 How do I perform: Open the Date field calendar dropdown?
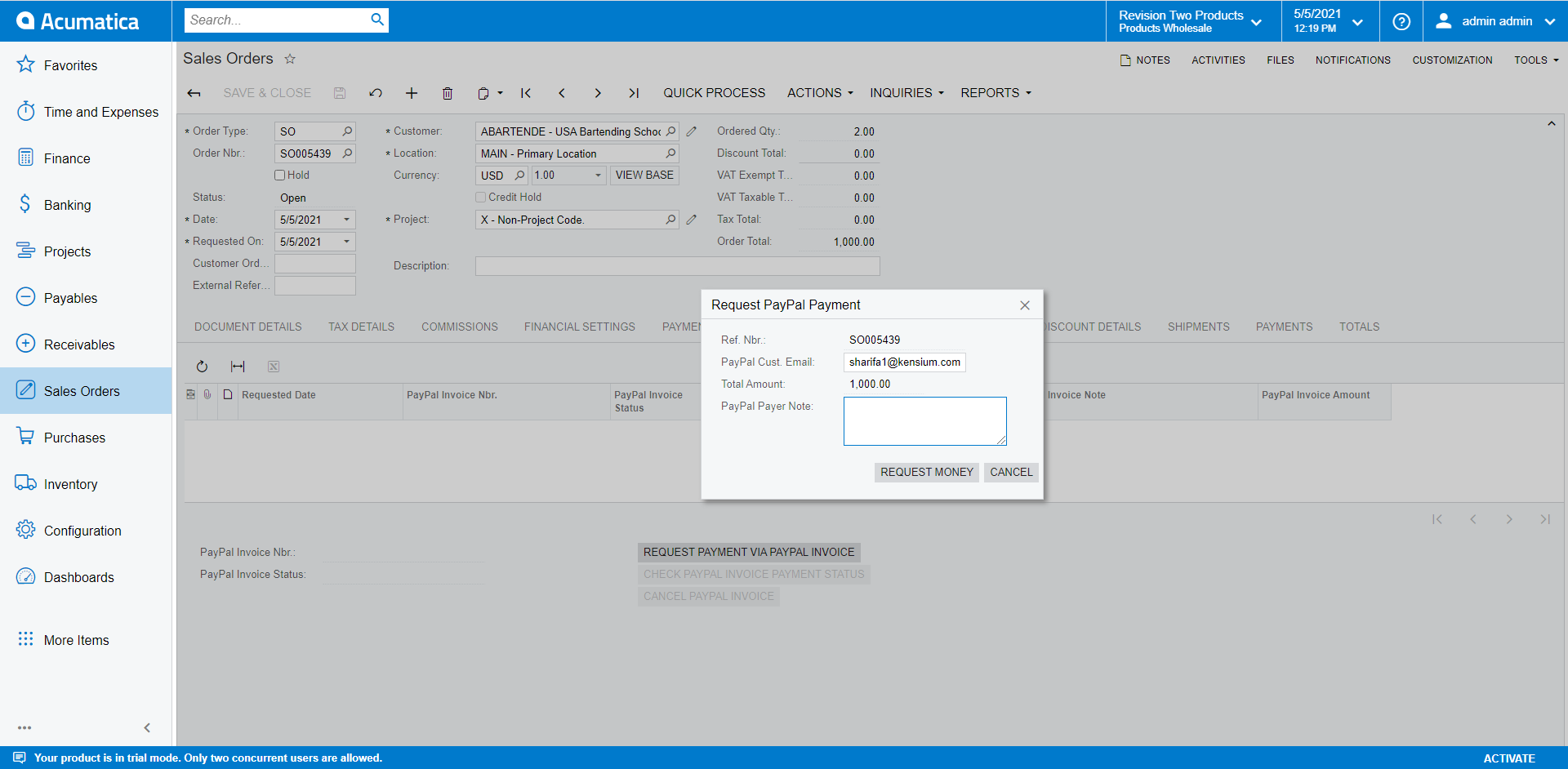click(347, 220)
